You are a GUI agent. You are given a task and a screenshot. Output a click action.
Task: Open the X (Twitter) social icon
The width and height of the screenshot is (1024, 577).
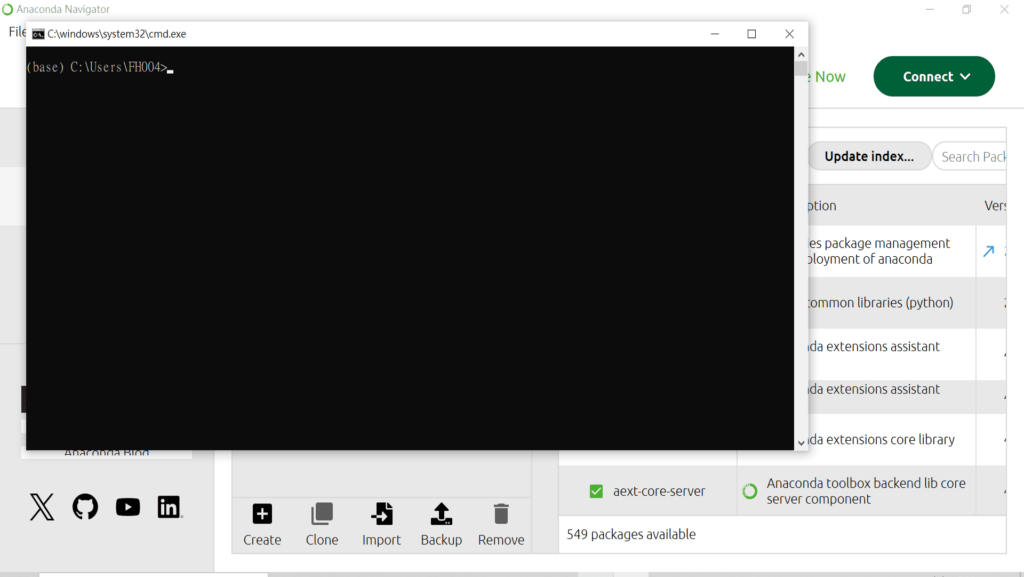click(42, 507)
